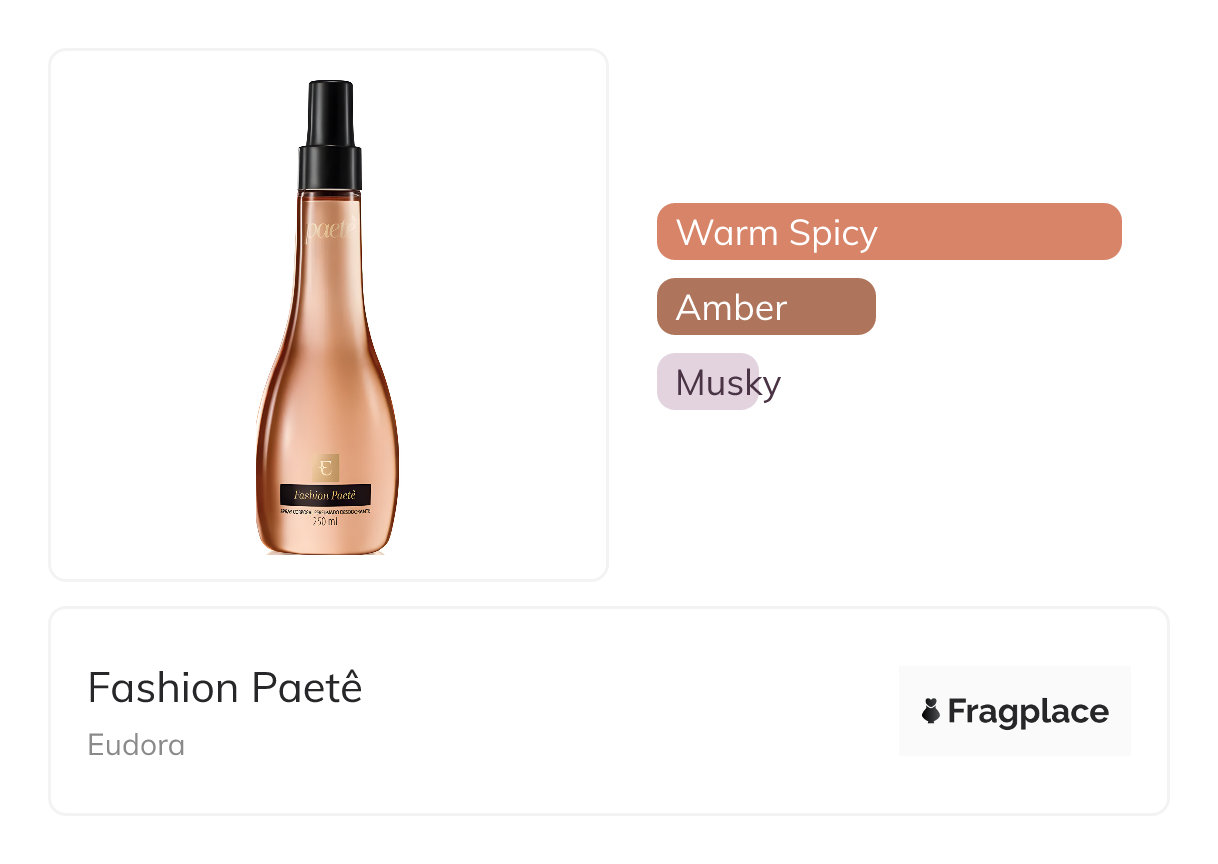Image resolution: width=1218 pixels, height=864 pixels.
Task: Click the wide lower body of the bottle
Action: click(327, 410)
